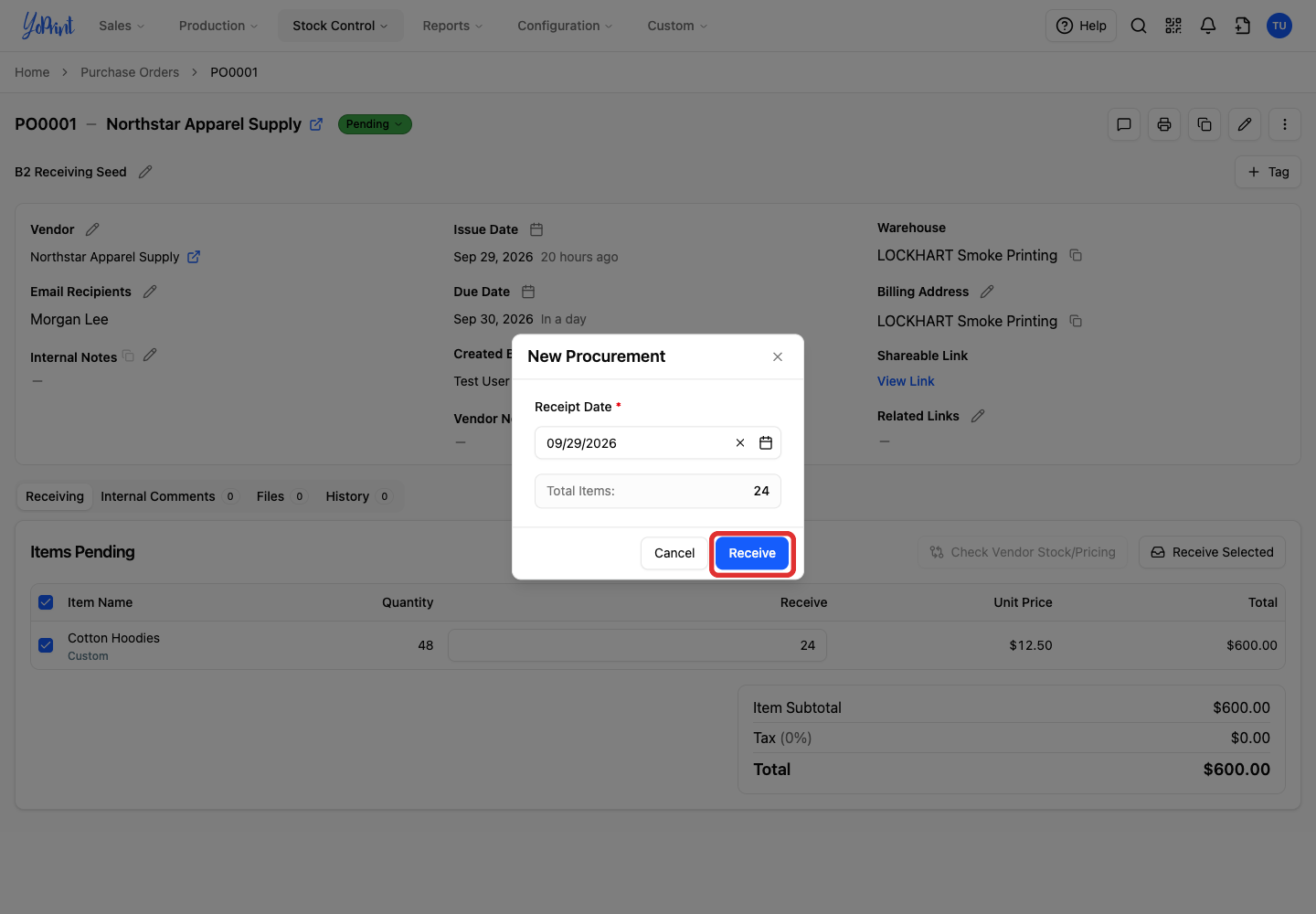
Task: Open the Issue Date calendar icon
Action: coord(536,229)
